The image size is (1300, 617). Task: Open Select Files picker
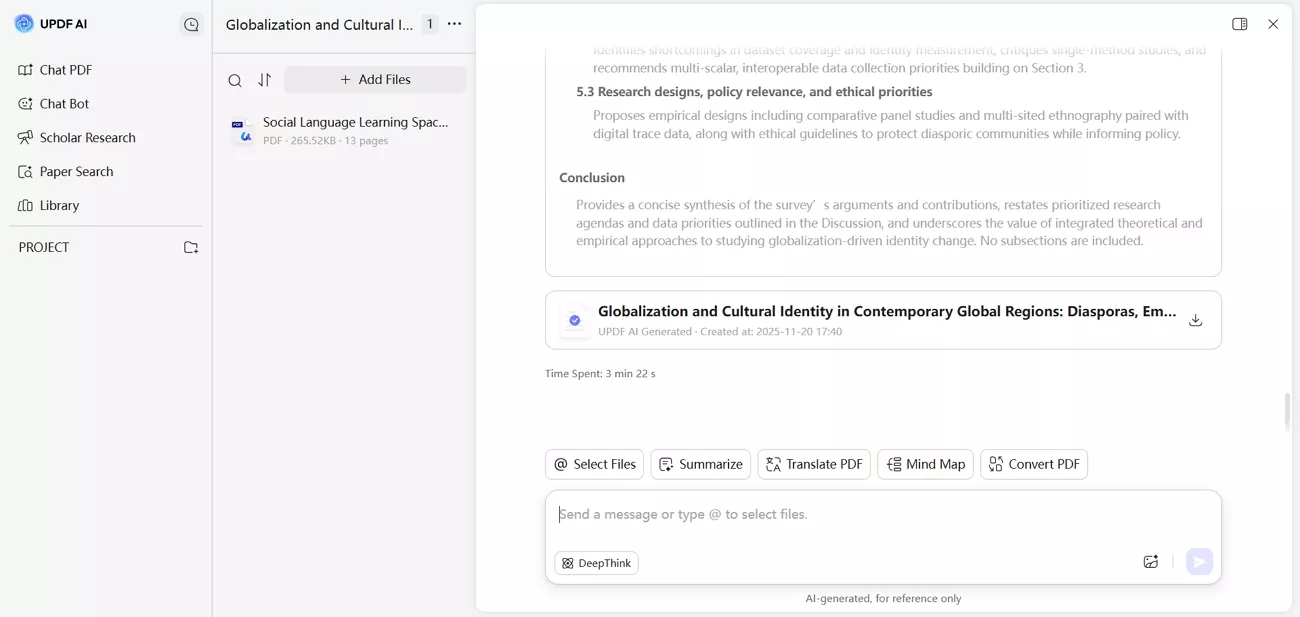click(x=594, y=464)
